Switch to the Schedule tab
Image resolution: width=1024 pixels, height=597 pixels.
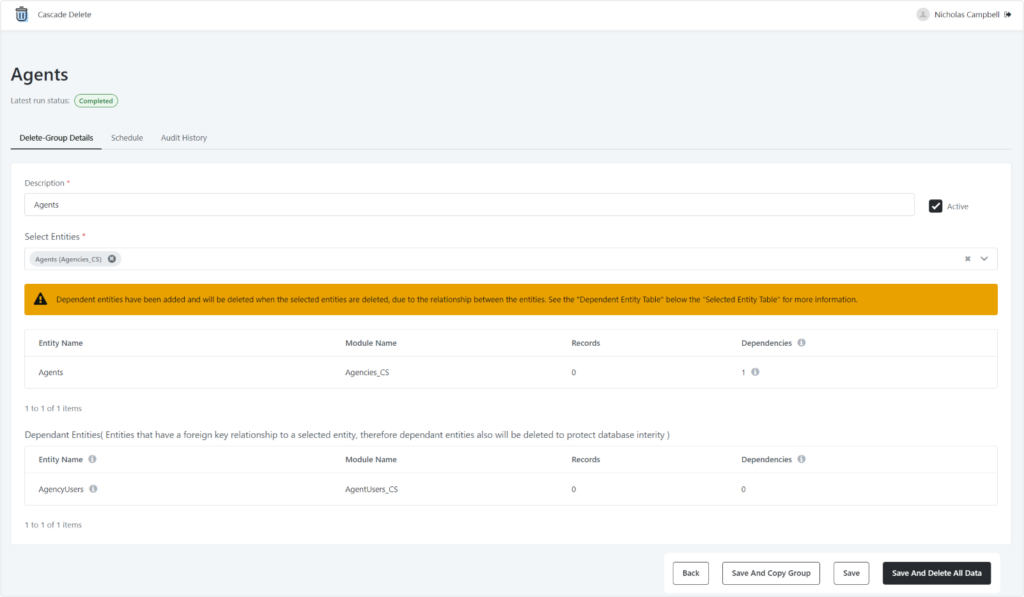127,138
